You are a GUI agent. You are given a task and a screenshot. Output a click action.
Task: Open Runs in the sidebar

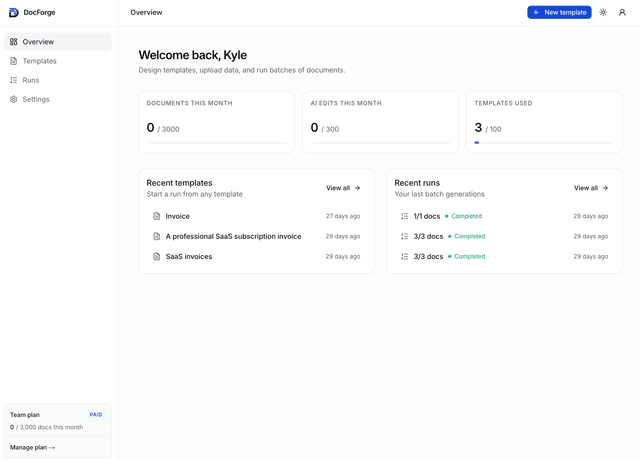point(58,80)
